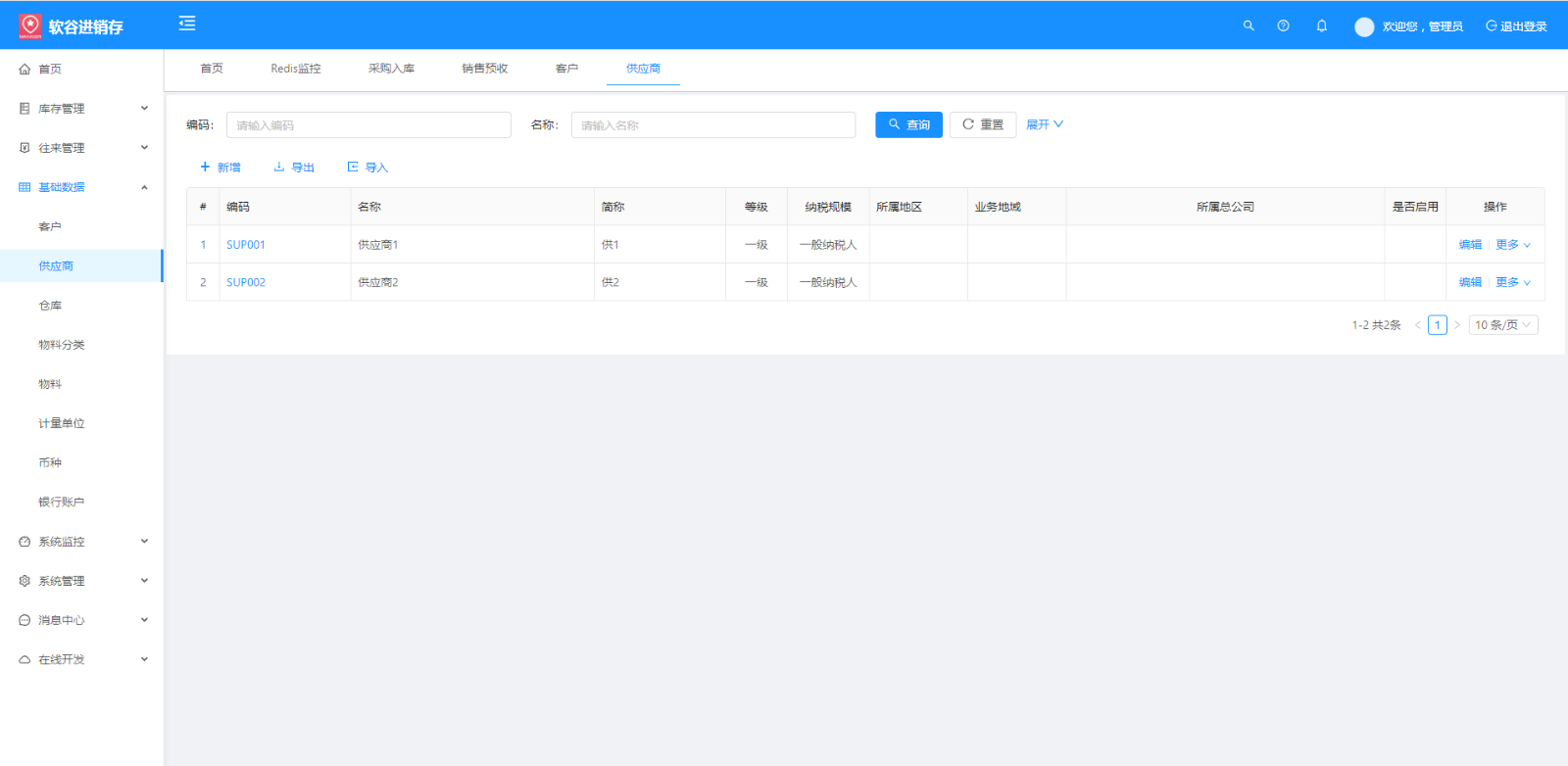1568x766 pixels.
Task: Click the 编码 search input field
Action: coord(368,125)
